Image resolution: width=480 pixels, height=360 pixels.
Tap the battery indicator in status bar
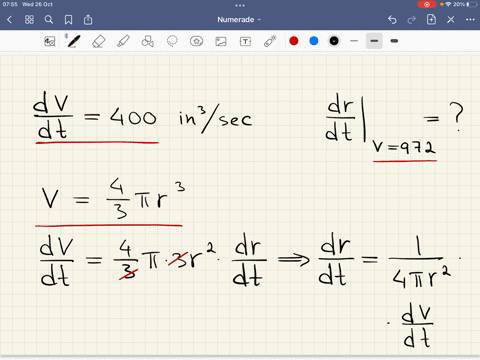tap(473, 4)
